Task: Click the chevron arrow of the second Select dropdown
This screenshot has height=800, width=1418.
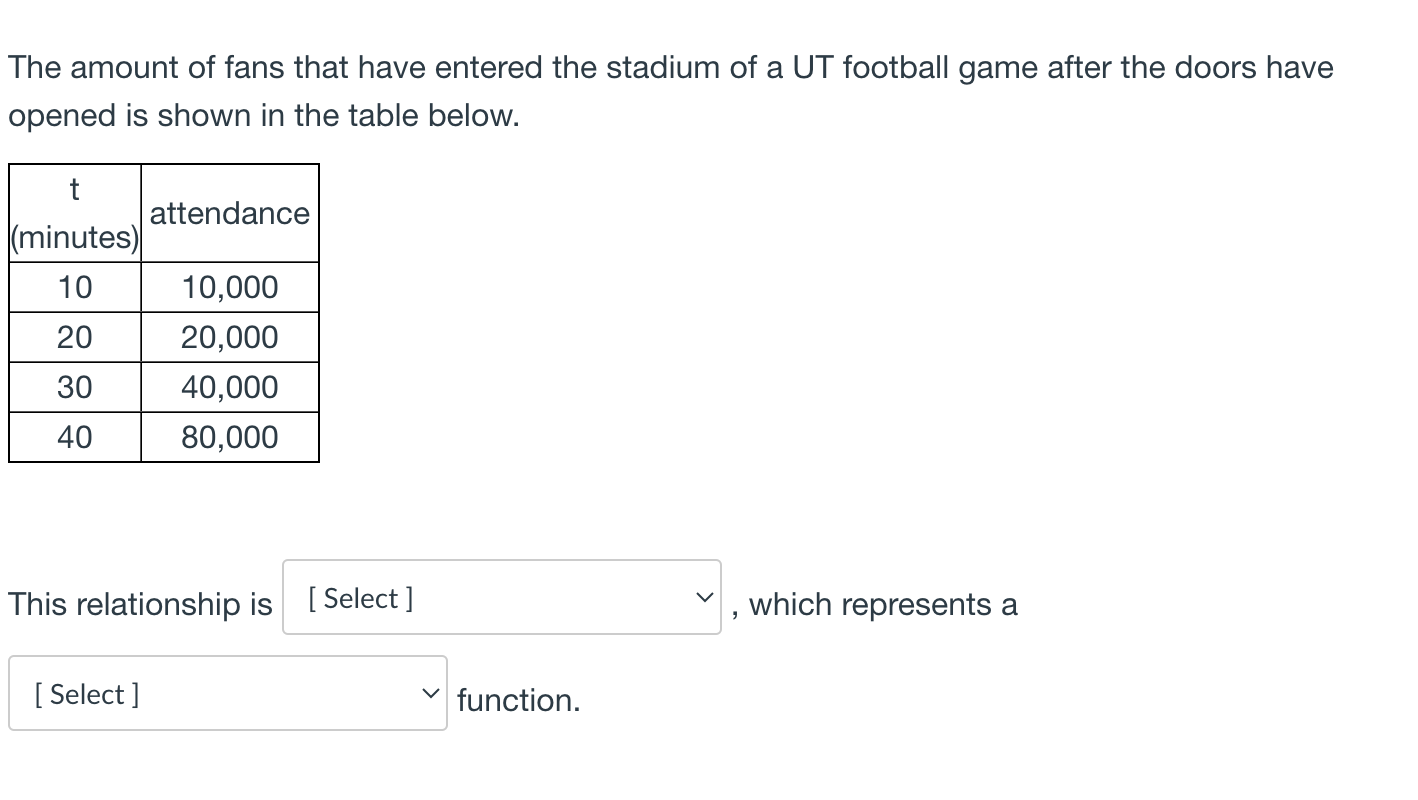Action: pyautogui.click(x=431, y=694)
